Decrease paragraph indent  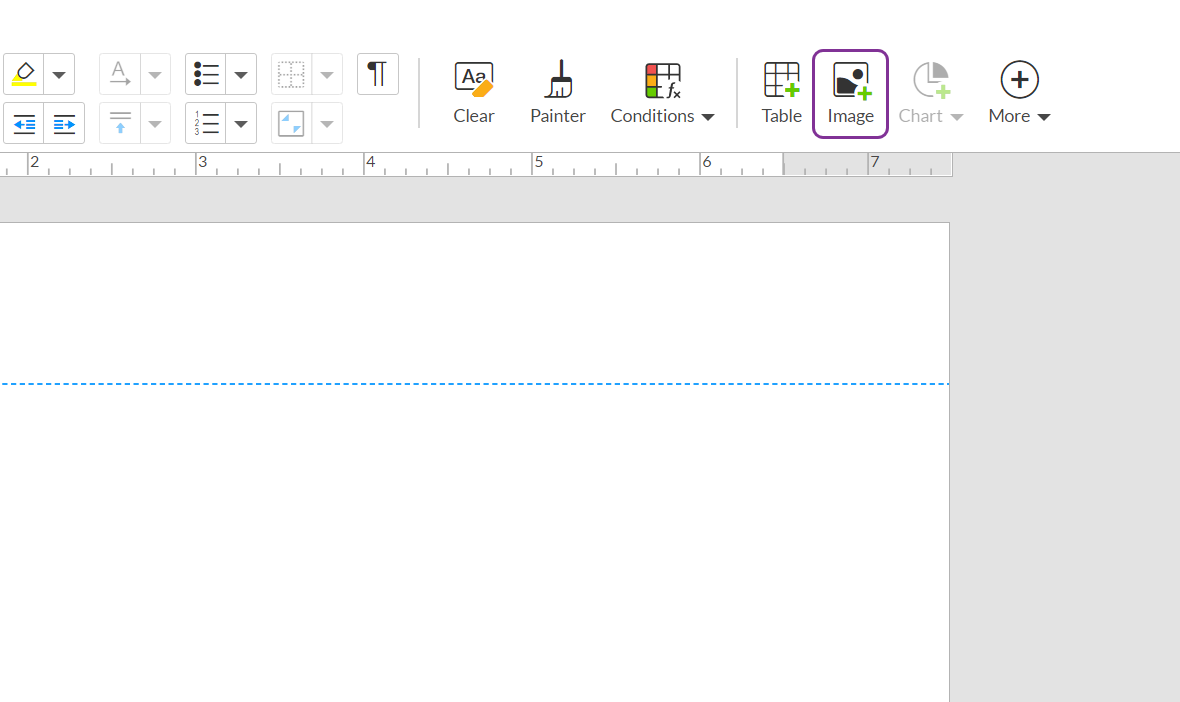(x=24, y=124)
